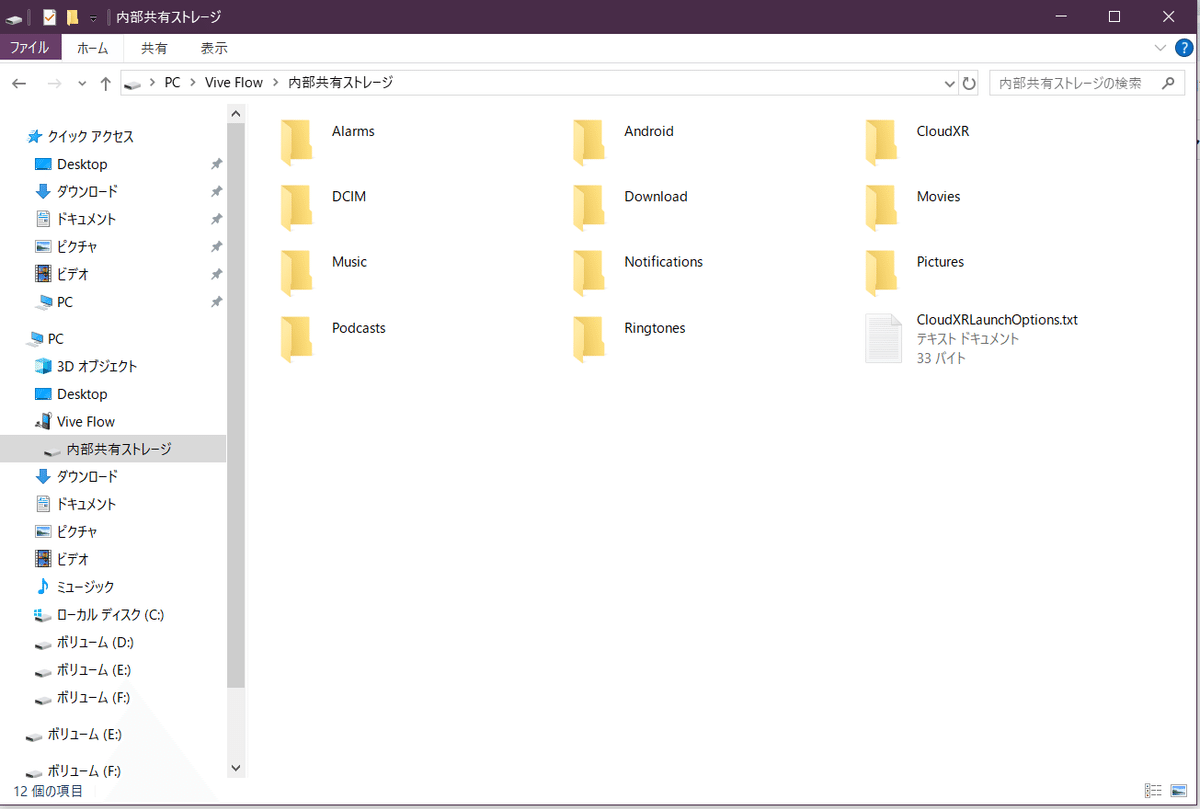
Task: Switch to details view in the status bar
Action: (x=1153, y=790)
